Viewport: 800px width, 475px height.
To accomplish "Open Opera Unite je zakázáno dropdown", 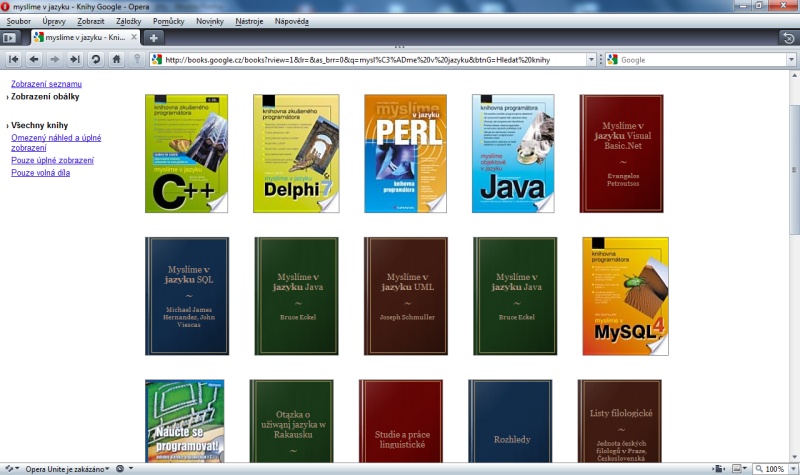I will (67, 469).
